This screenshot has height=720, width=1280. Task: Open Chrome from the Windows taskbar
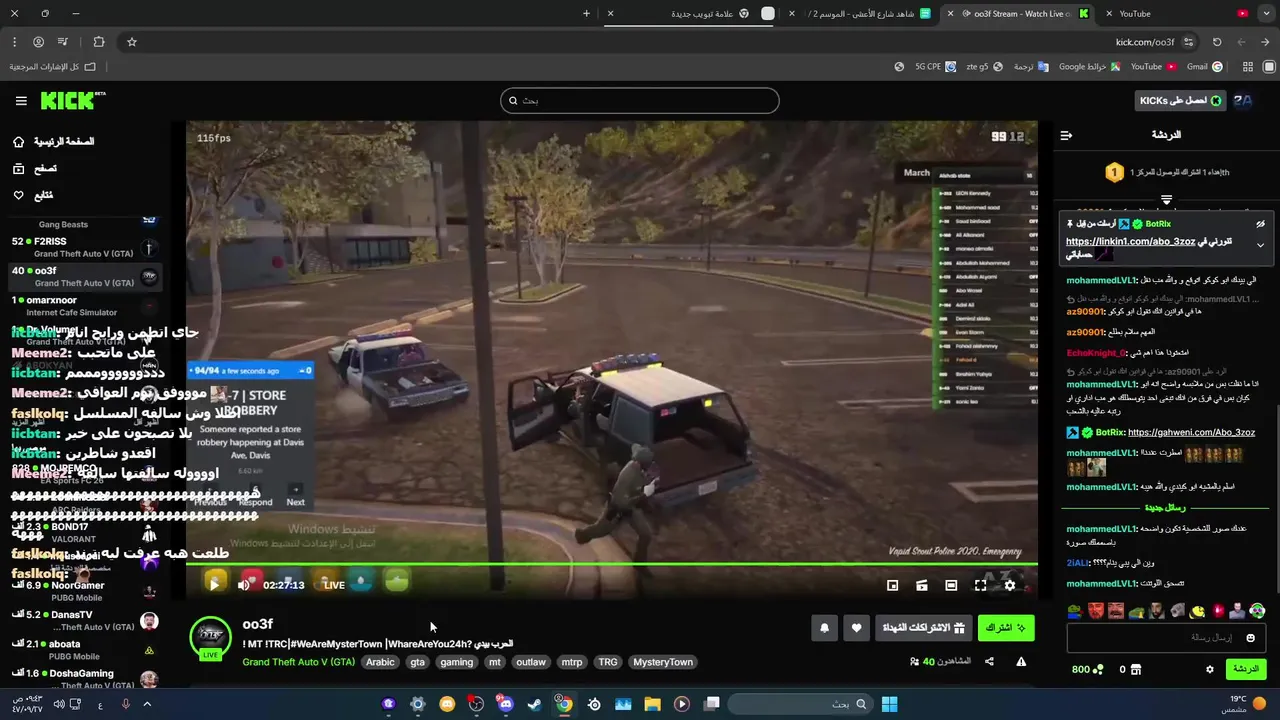[564, 704]
